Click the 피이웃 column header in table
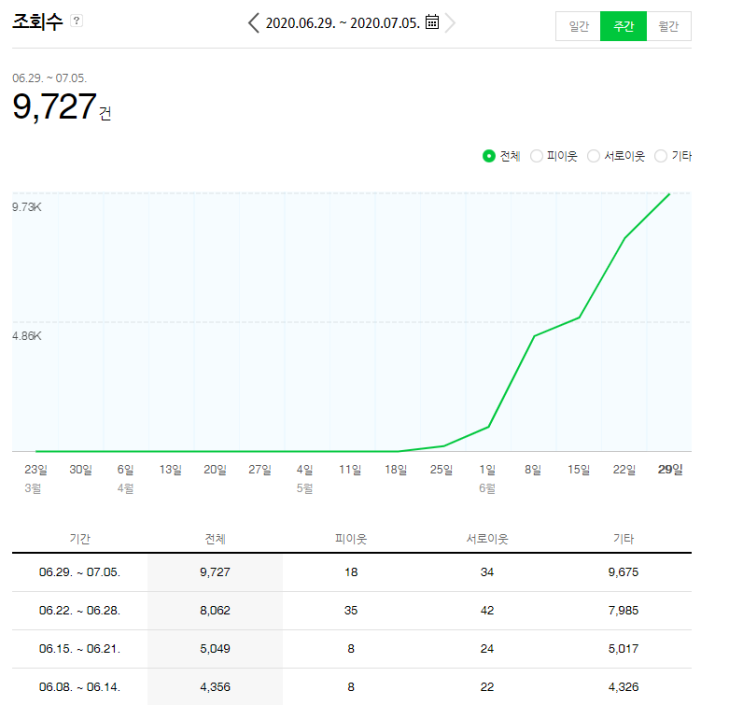This screenshot has width=743, height=705. point(351,539)
